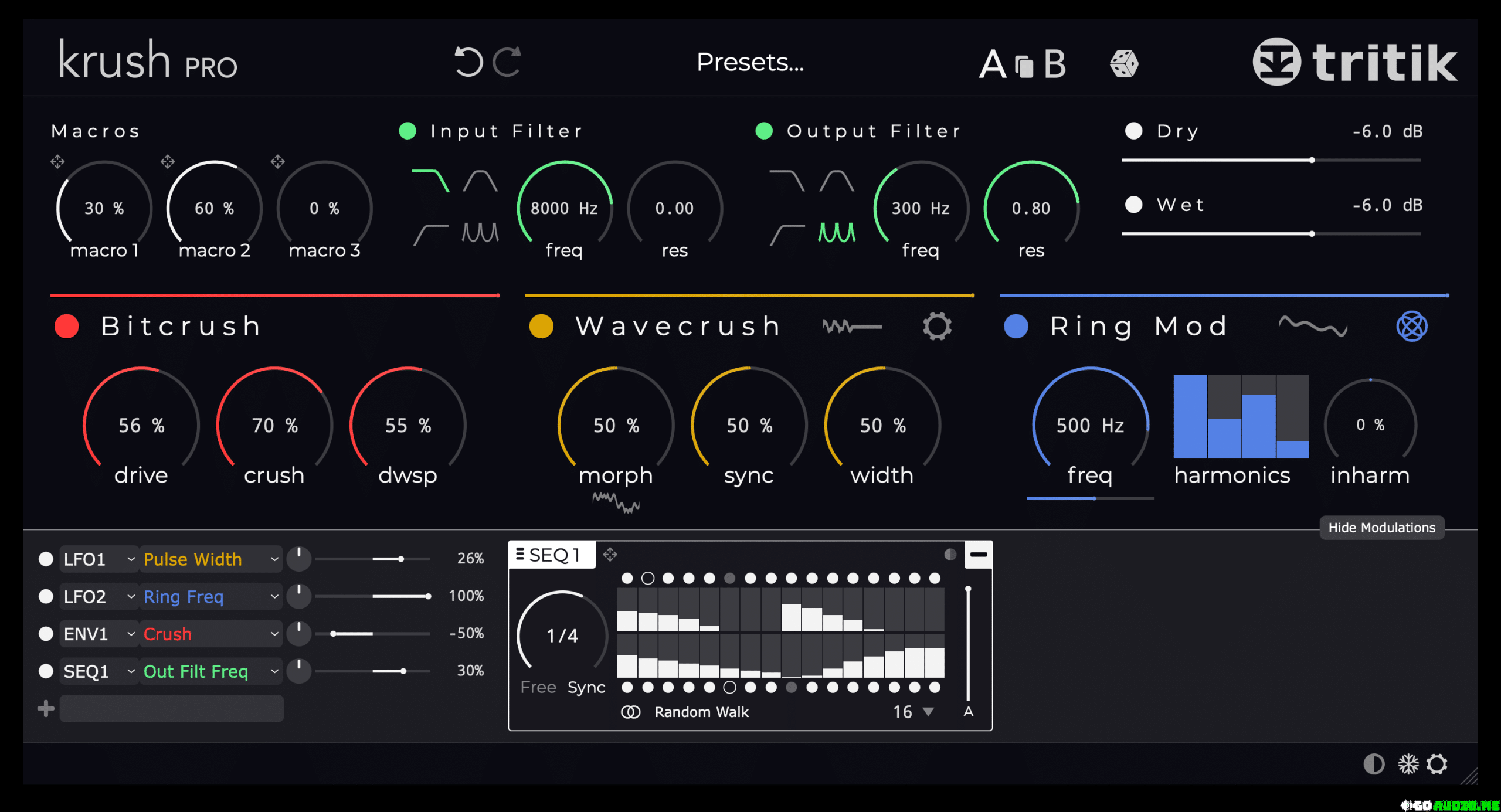Open the LFO1 source dropdown
1501x812 pixels.
(99, 559)
